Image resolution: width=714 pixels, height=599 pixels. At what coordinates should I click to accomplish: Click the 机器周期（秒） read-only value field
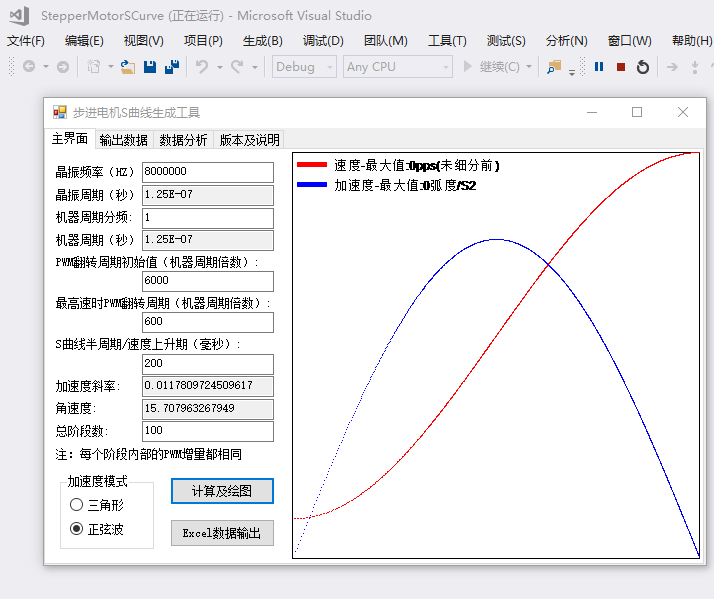(x=208, y=240)
